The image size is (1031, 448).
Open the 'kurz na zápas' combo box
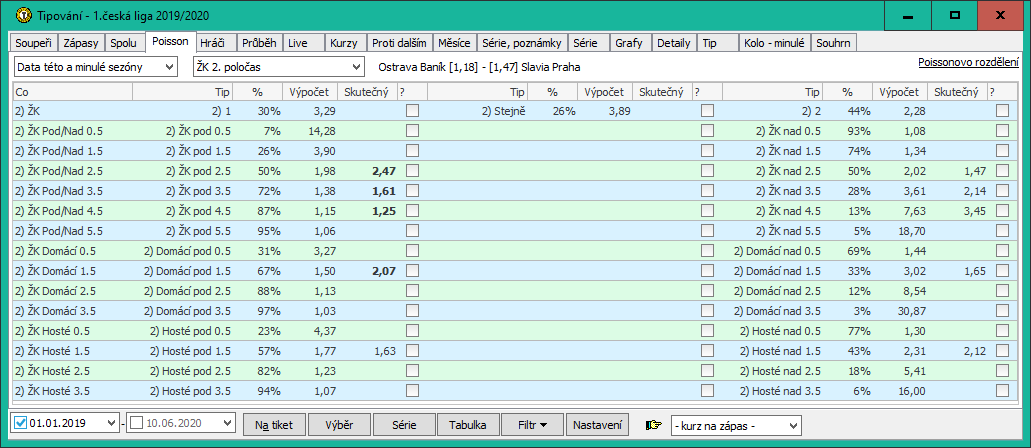click(735, 425)
